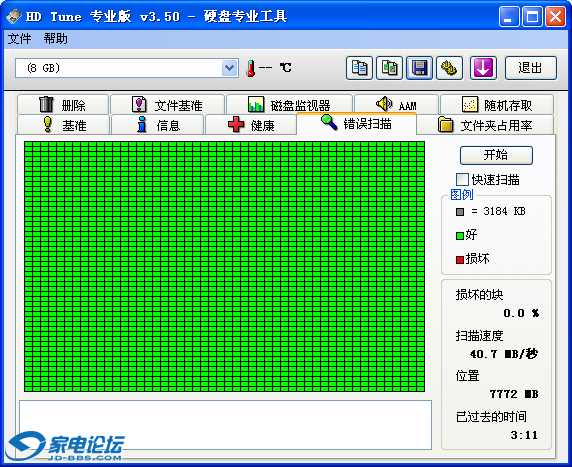Switch to the 随机存取 tab
The width and height of the screenshot is (572, 467).
[x=497, y=104]
